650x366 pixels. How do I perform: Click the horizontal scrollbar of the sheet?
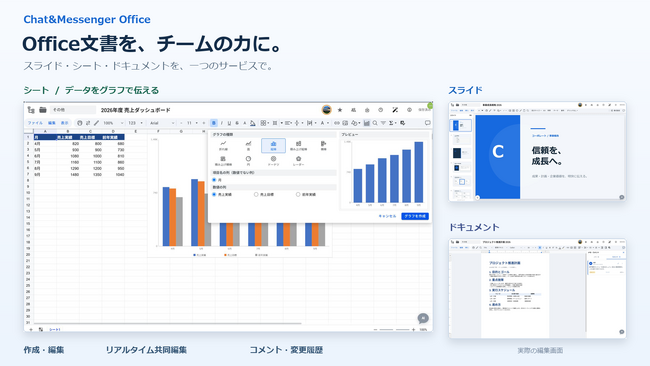(167, 323)
